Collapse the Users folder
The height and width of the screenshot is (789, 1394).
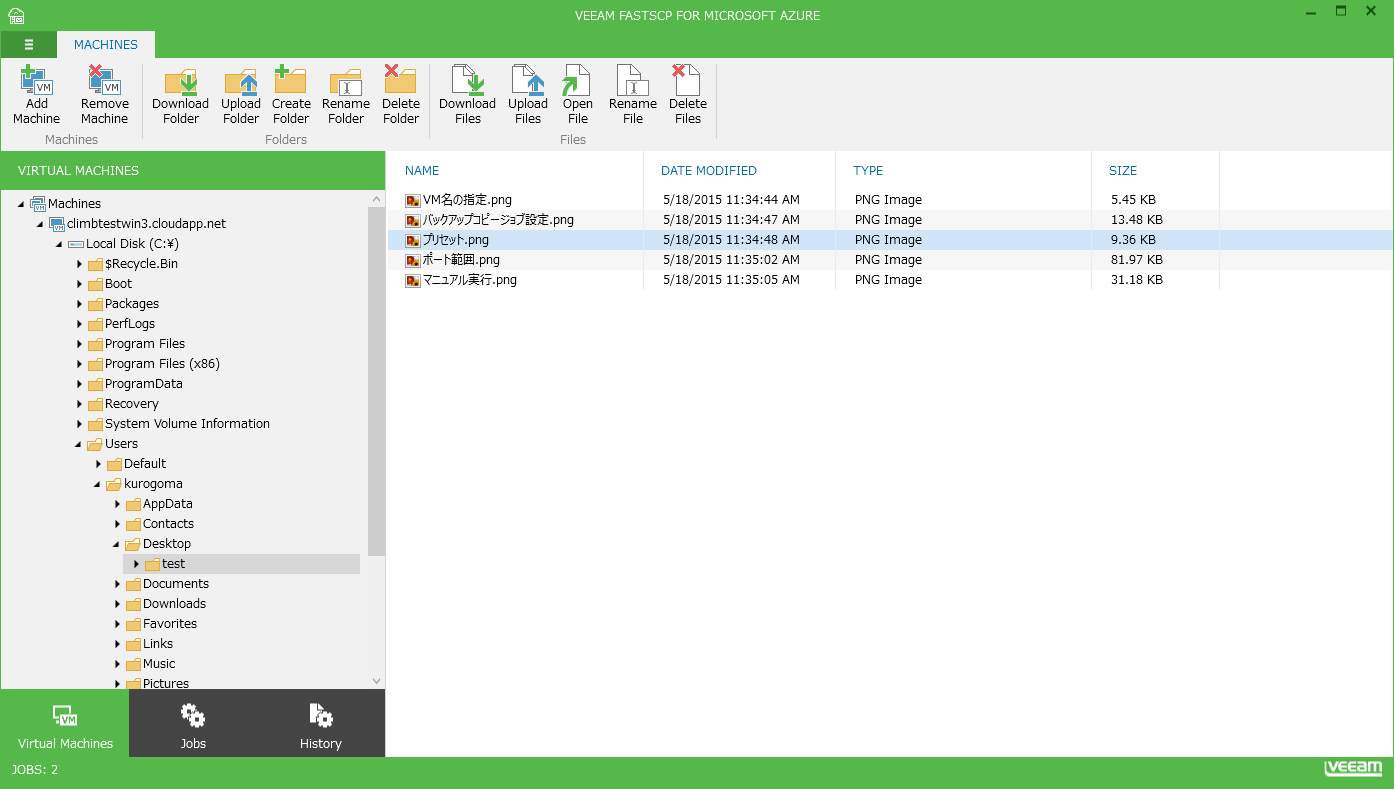click(78, 444)
